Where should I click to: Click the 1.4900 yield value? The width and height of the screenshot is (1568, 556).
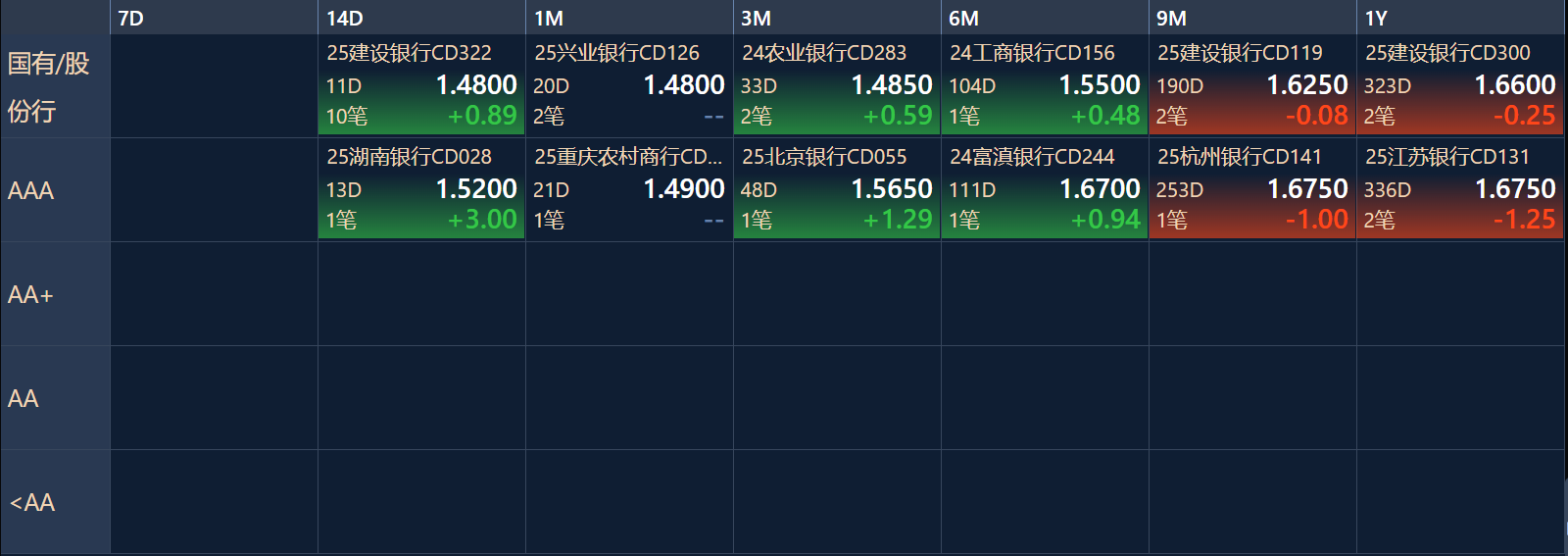click(684, 188)
